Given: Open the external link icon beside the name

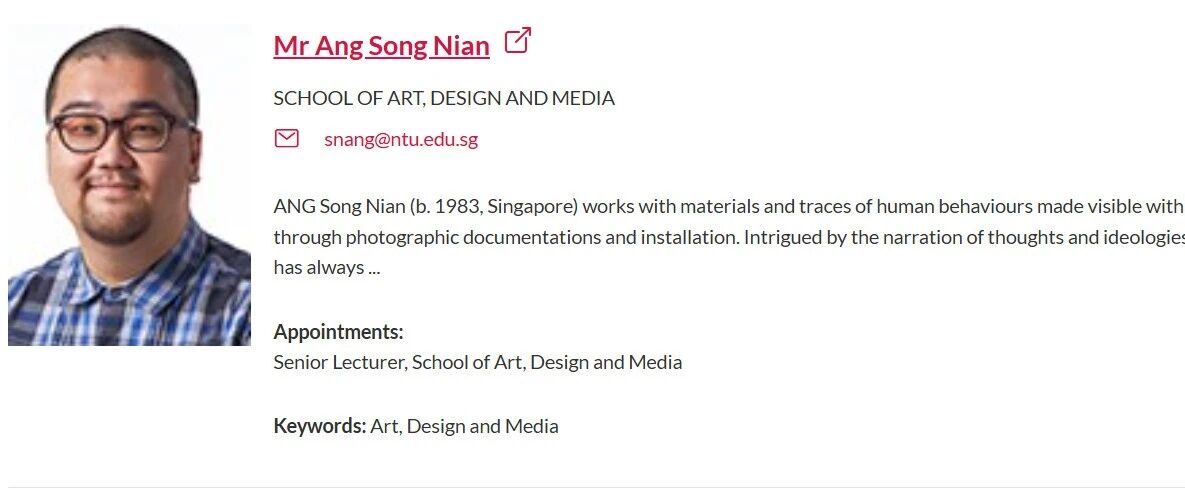Looking at the screenshot, I should click(x=517, y=42).
